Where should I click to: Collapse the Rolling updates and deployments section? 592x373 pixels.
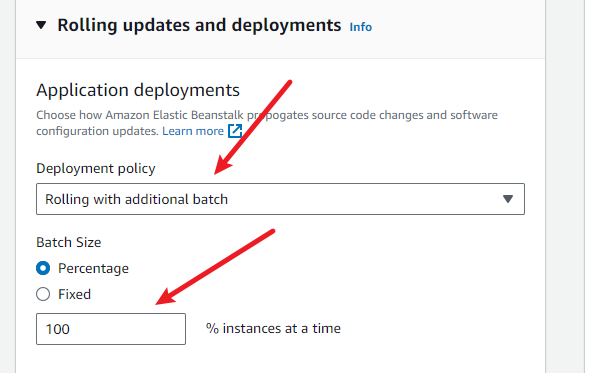41,25
